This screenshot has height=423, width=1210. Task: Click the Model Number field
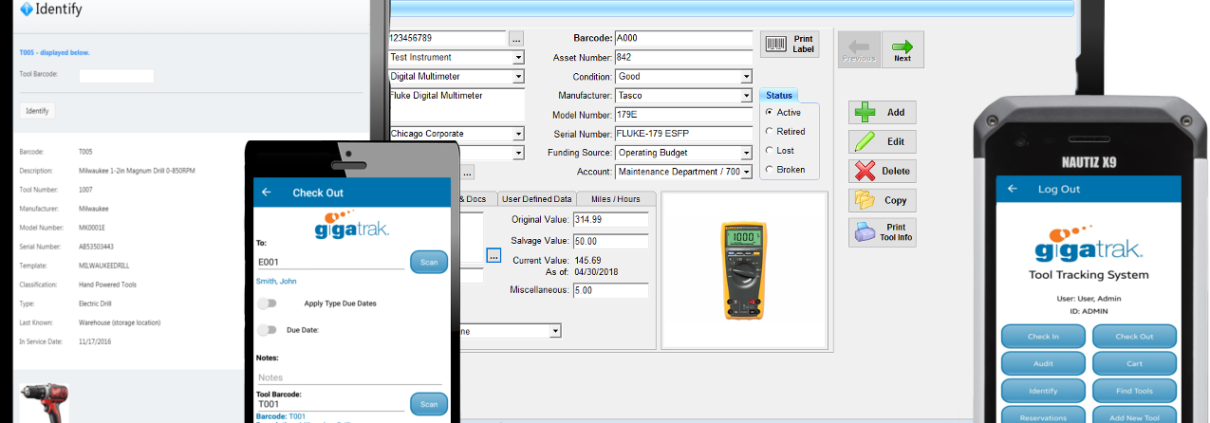click(683, 115)
